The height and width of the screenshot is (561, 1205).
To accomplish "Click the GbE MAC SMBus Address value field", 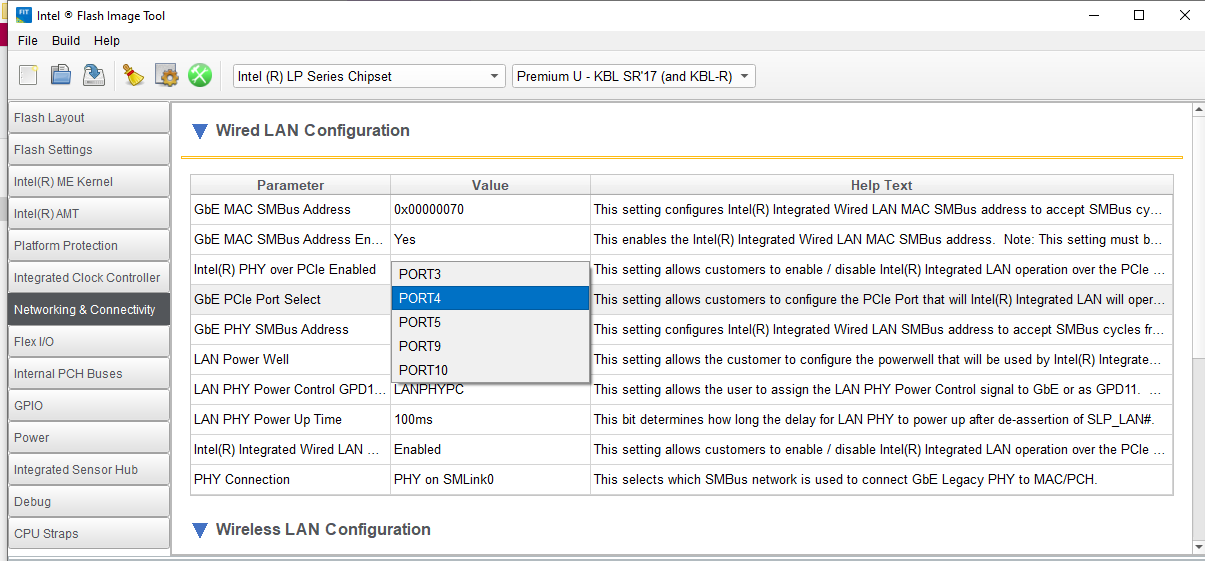I will [489, 210].
